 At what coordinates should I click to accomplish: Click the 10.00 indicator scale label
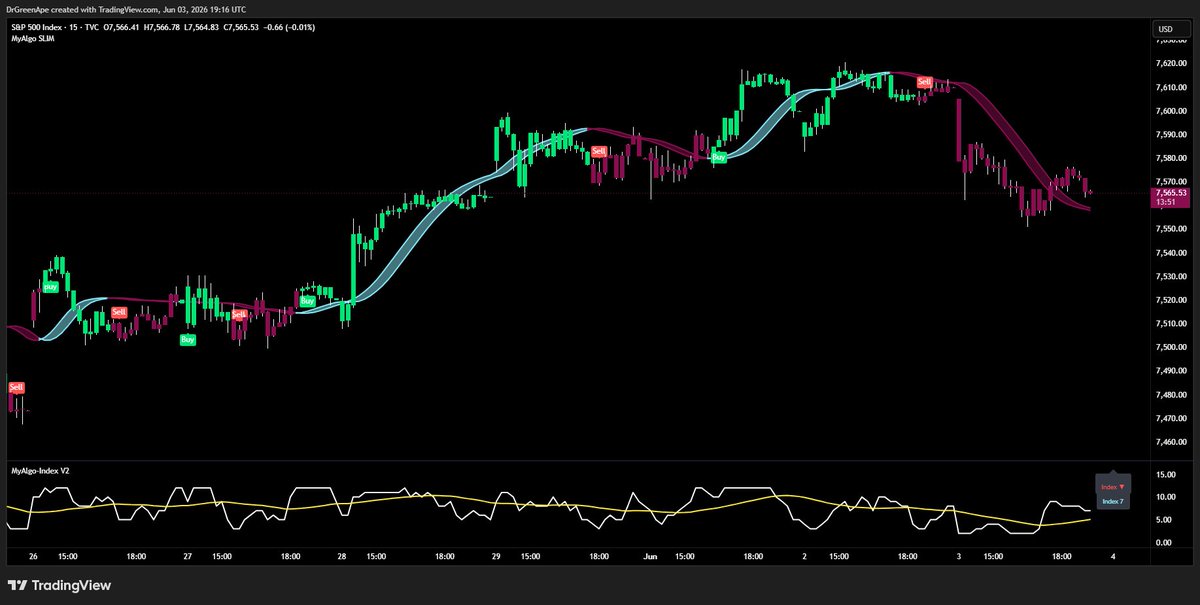tap(1165, 497)
